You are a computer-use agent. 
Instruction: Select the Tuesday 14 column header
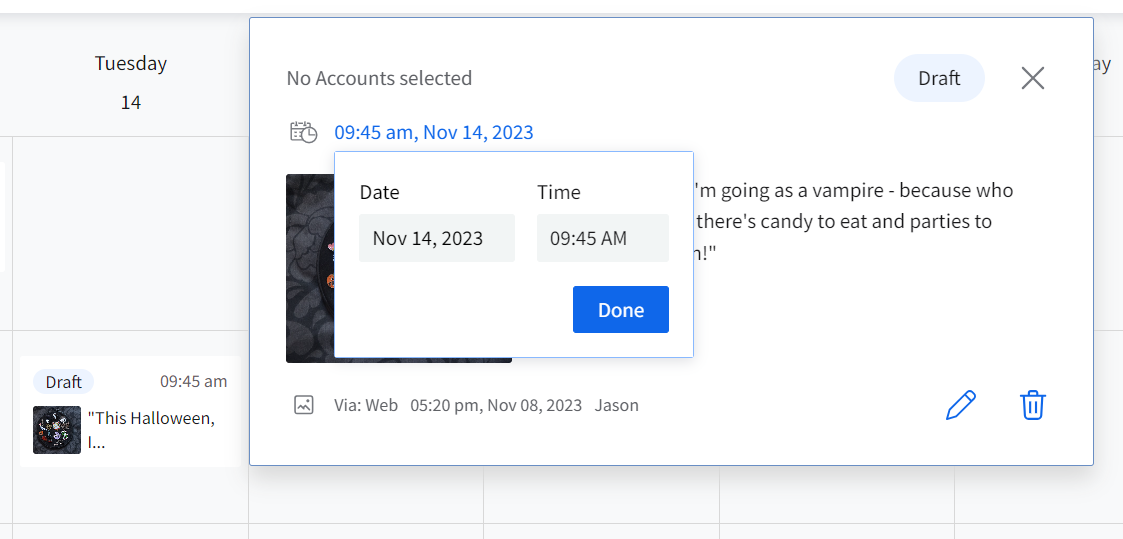click(131, 82)
